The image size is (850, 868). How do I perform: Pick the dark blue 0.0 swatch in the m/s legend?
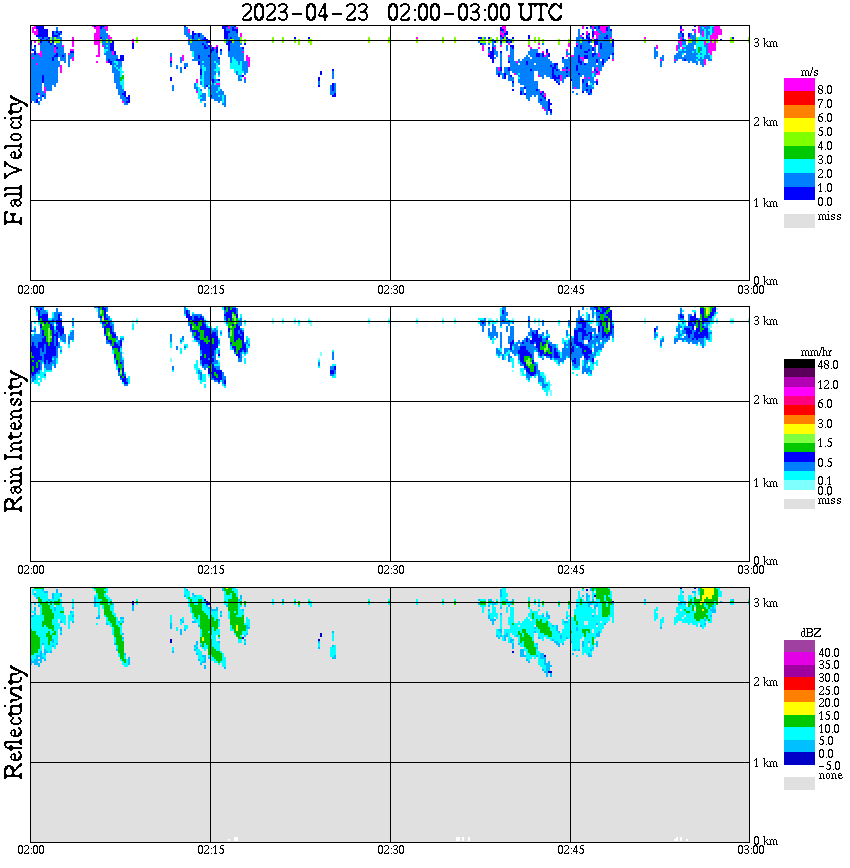[799, 193]
